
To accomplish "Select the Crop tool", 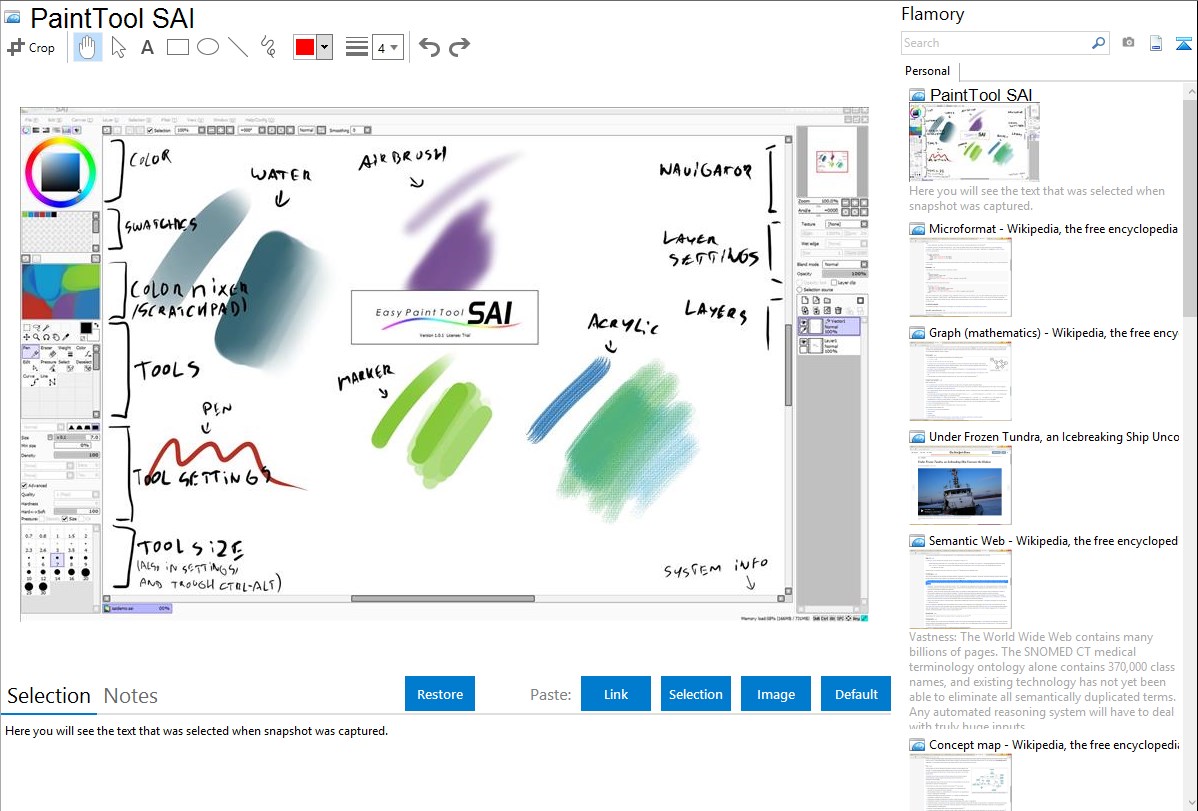I will [x=31, y=47].
